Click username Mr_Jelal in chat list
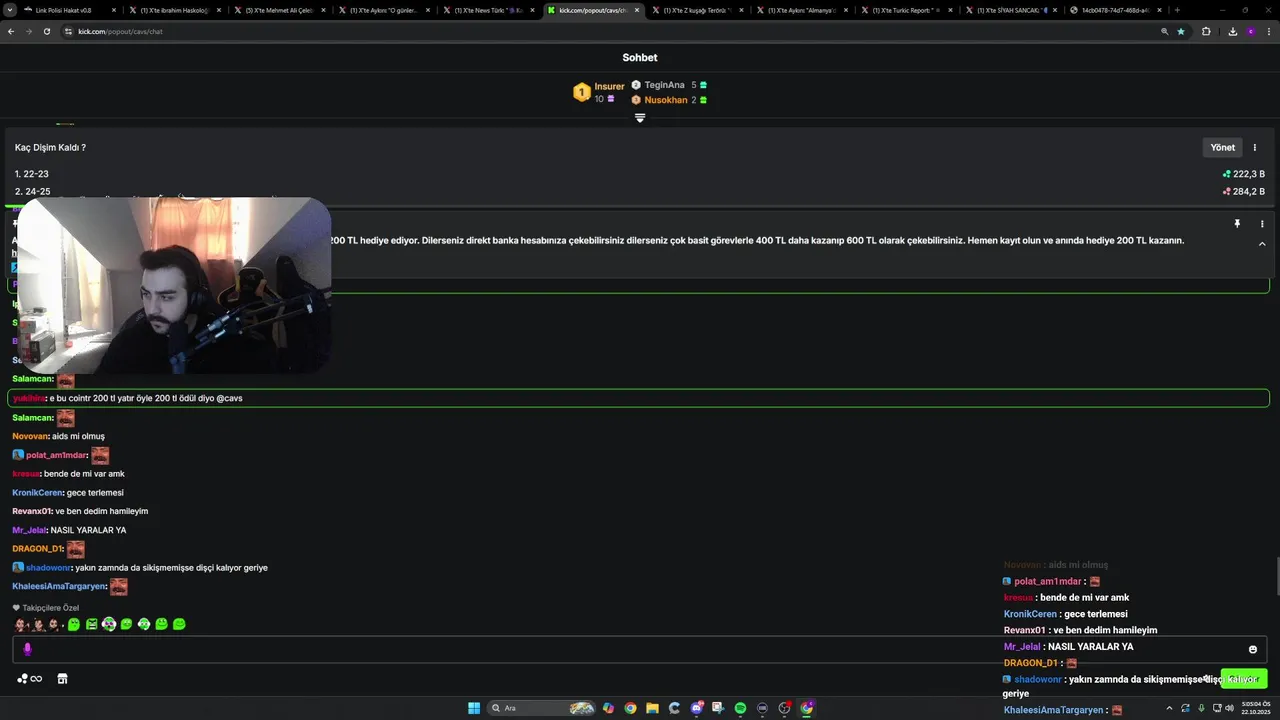This screenshot has width=1280, height=720. (x=29, y=530)
